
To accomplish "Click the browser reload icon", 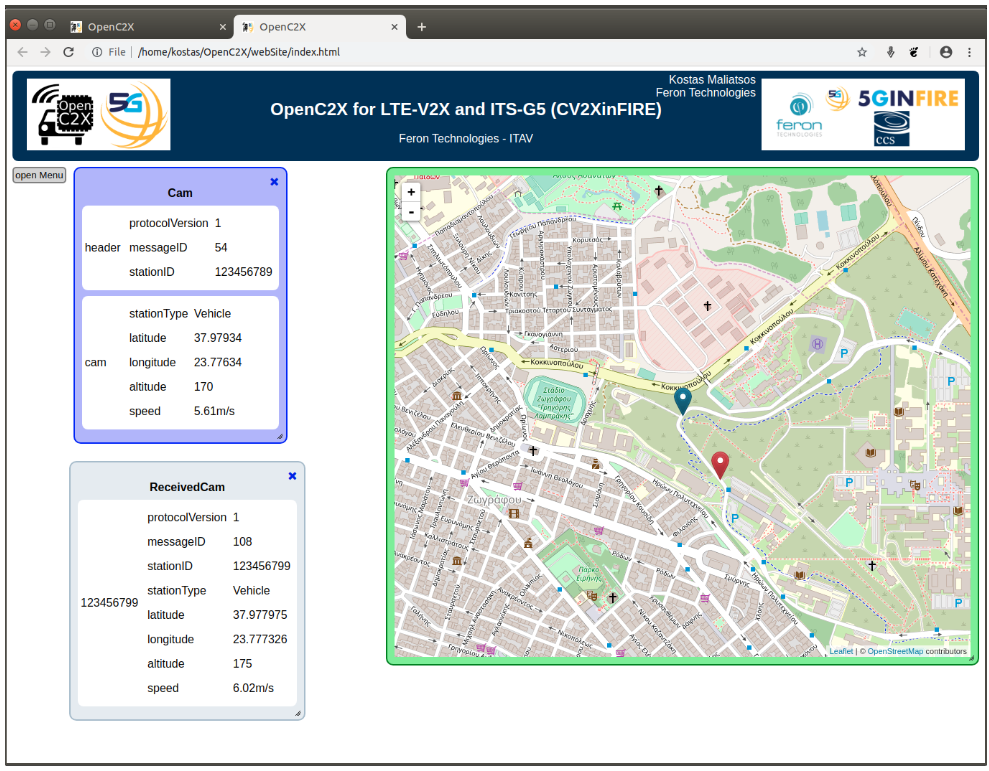I will tap(69, 52).
